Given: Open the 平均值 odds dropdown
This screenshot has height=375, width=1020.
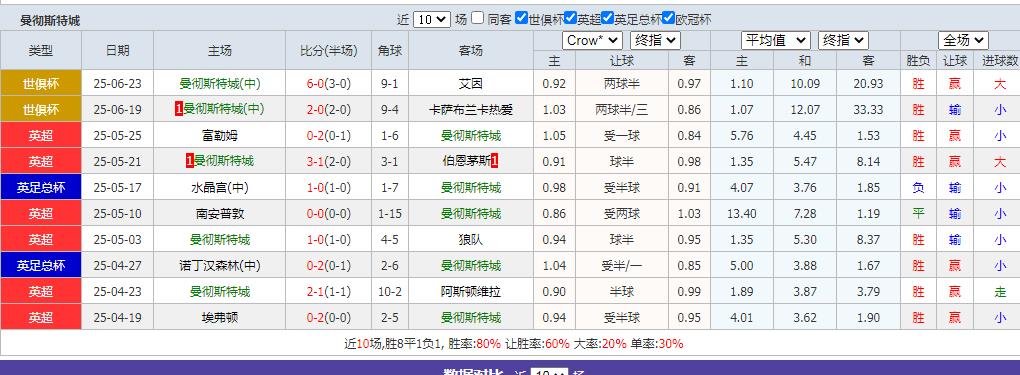Looking at the screenshot, I should [x=775, y=40].
